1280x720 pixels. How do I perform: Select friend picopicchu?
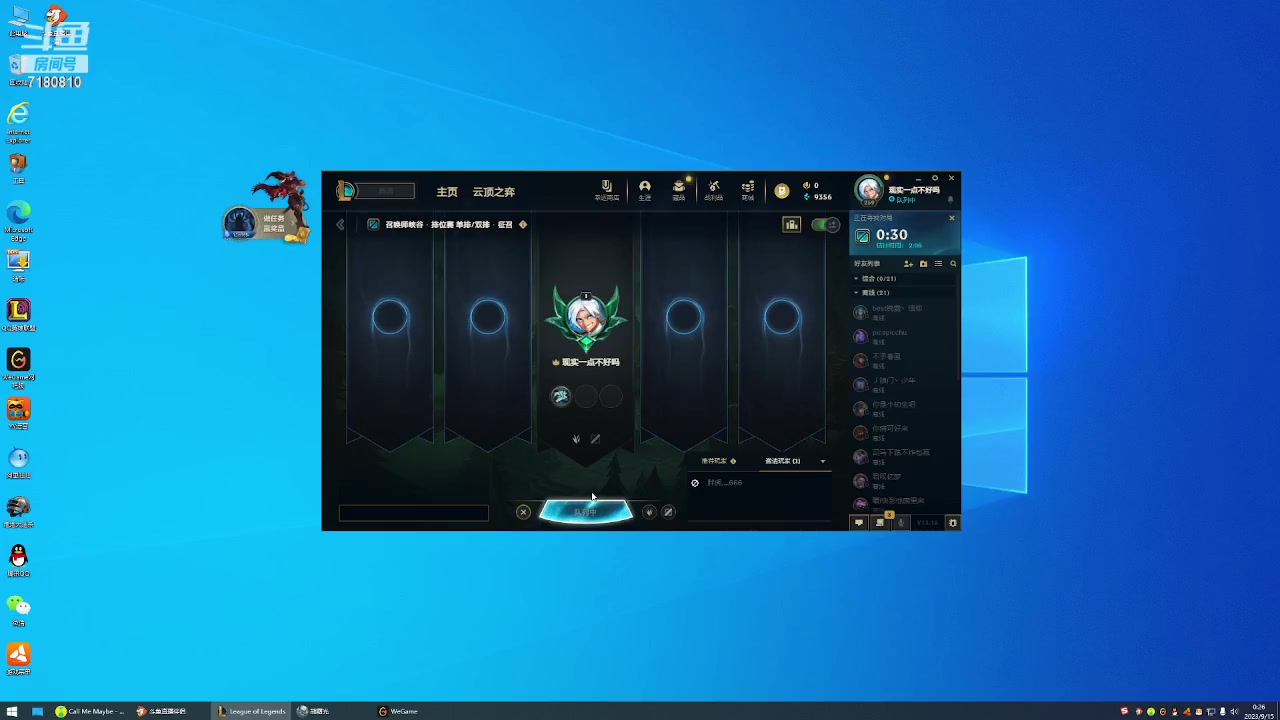pos(903,336)
